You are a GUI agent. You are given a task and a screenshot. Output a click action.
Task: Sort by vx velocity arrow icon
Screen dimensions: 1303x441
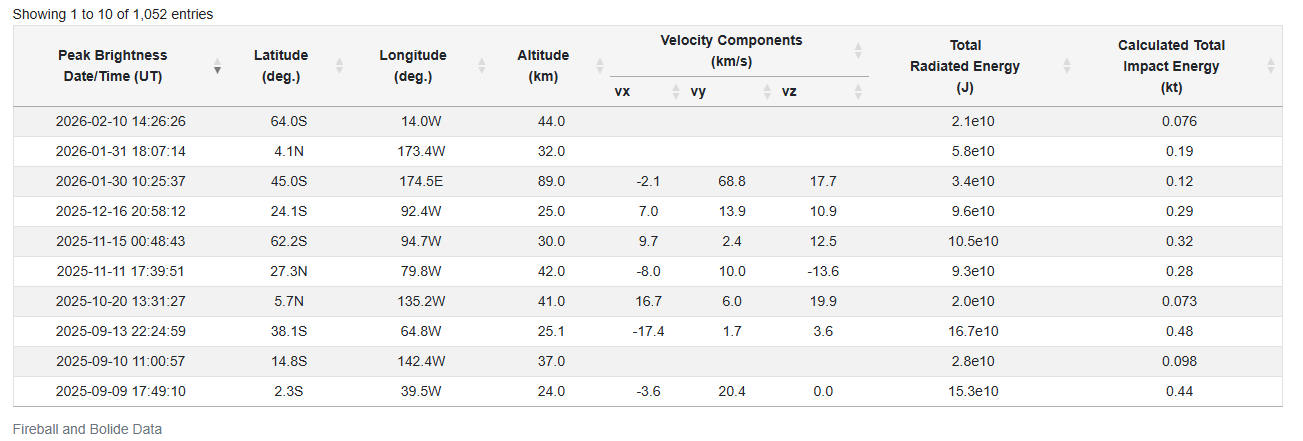[x=676, y=92]
